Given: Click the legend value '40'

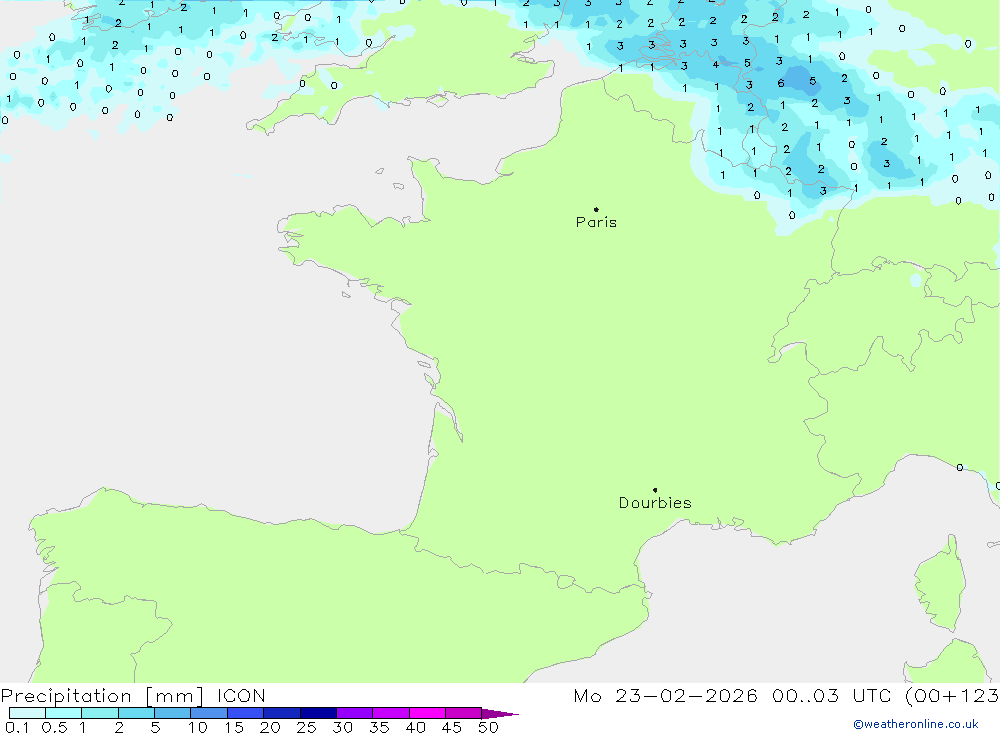Looking at the screenshot, I should (x=415, y=727).
